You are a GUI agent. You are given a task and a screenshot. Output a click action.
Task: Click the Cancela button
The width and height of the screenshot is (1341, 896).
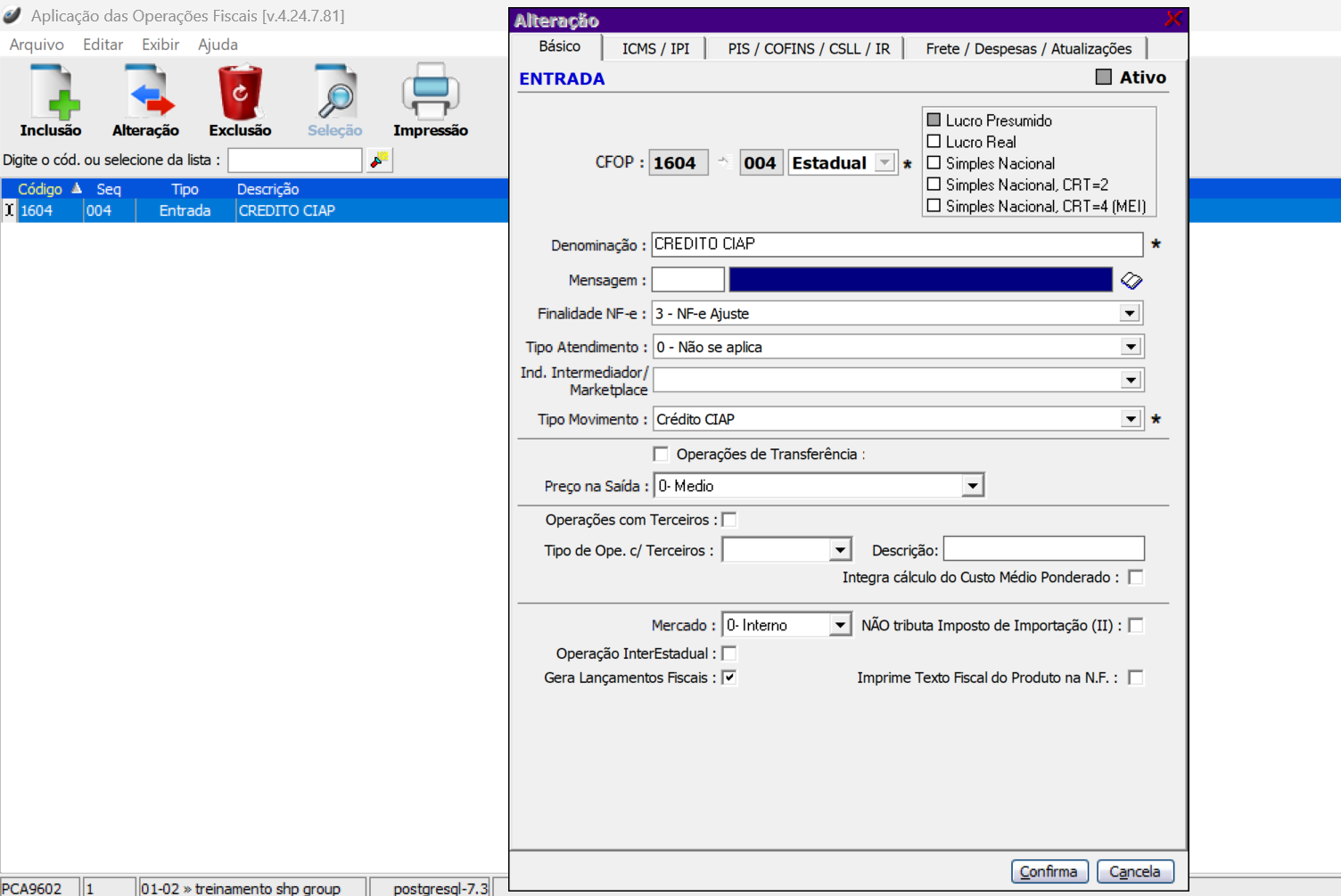(1134, 871)
